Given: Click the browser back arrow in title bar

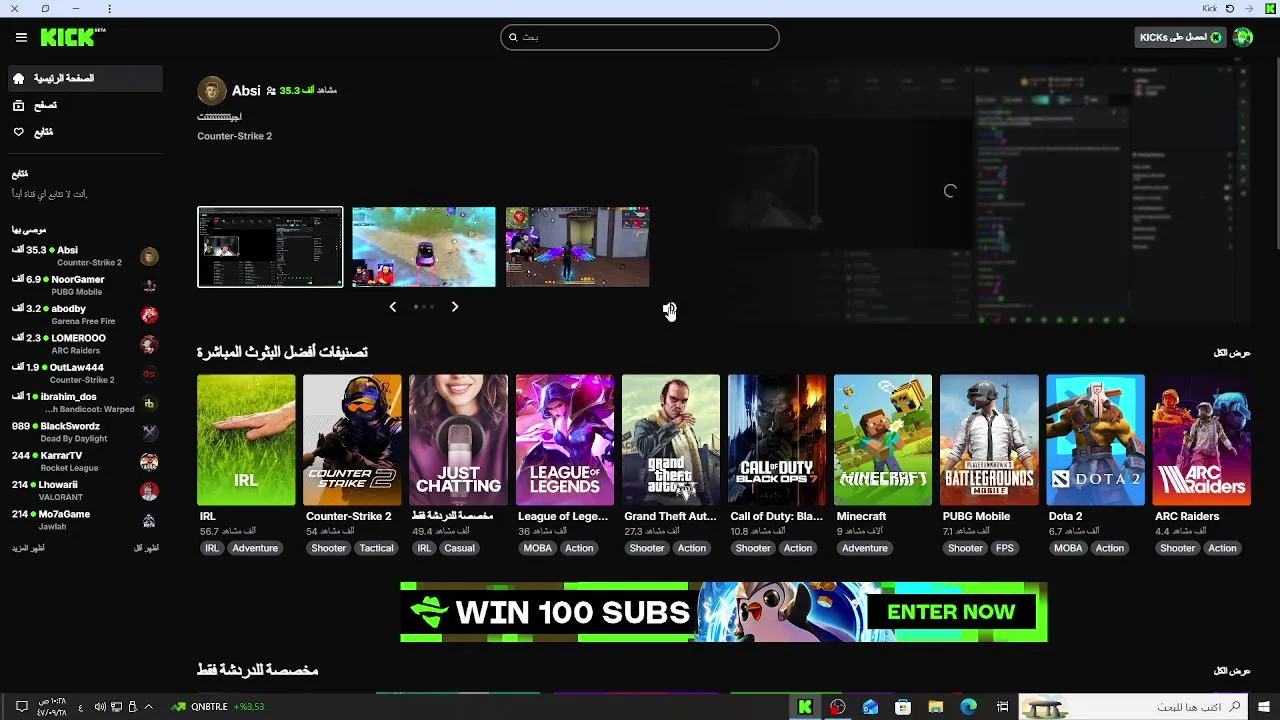Looking at the screenshot, I should (1250, 8).
